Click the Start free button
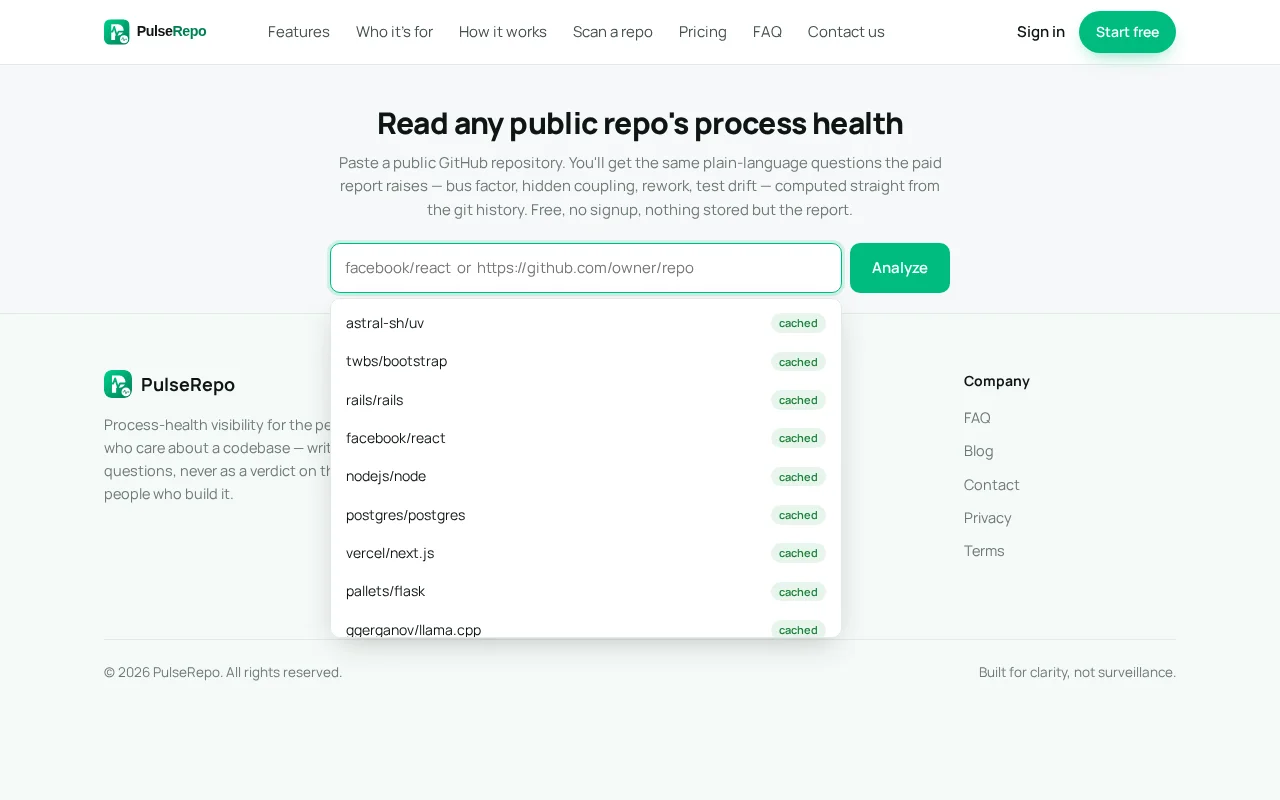This screenshot has width=1280, height=800. click(x=1127, y=32)
